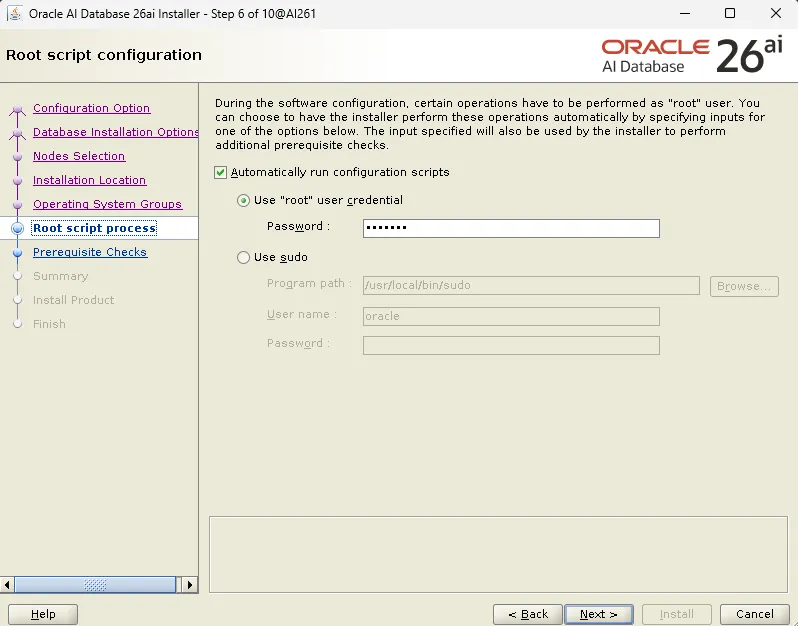Go back with the Back button
The height and width of the screenshot is (626, 798).
tap(528, 614)
